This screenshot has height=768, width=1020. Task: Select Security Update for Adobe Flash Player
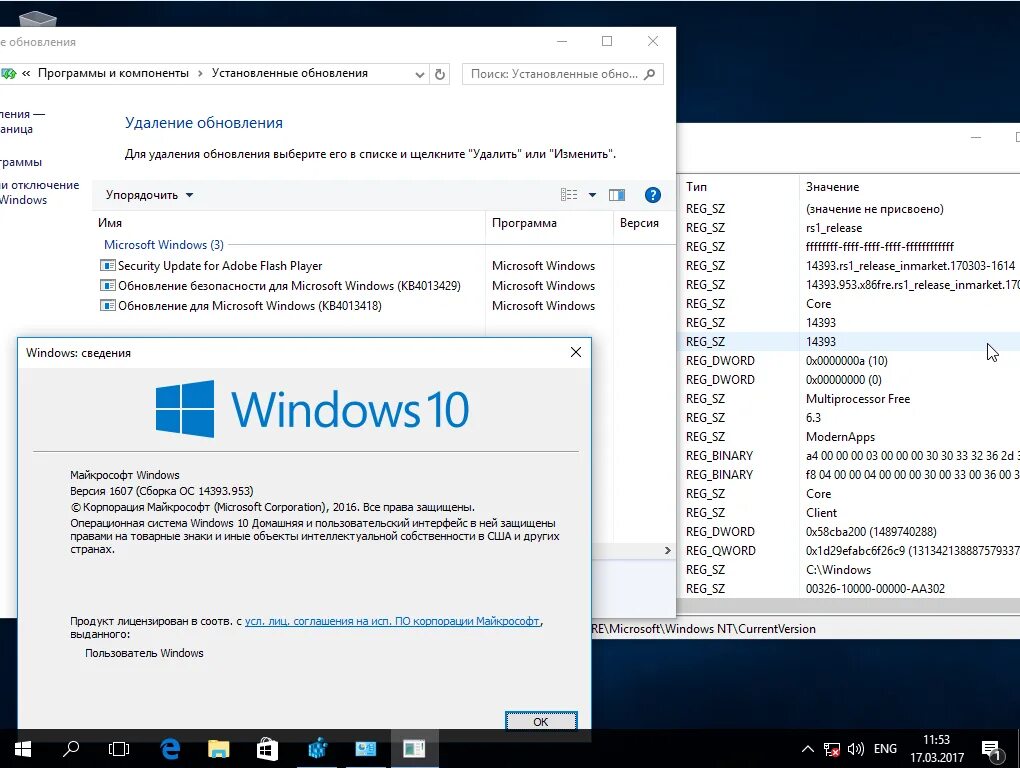tap(220, 265)
